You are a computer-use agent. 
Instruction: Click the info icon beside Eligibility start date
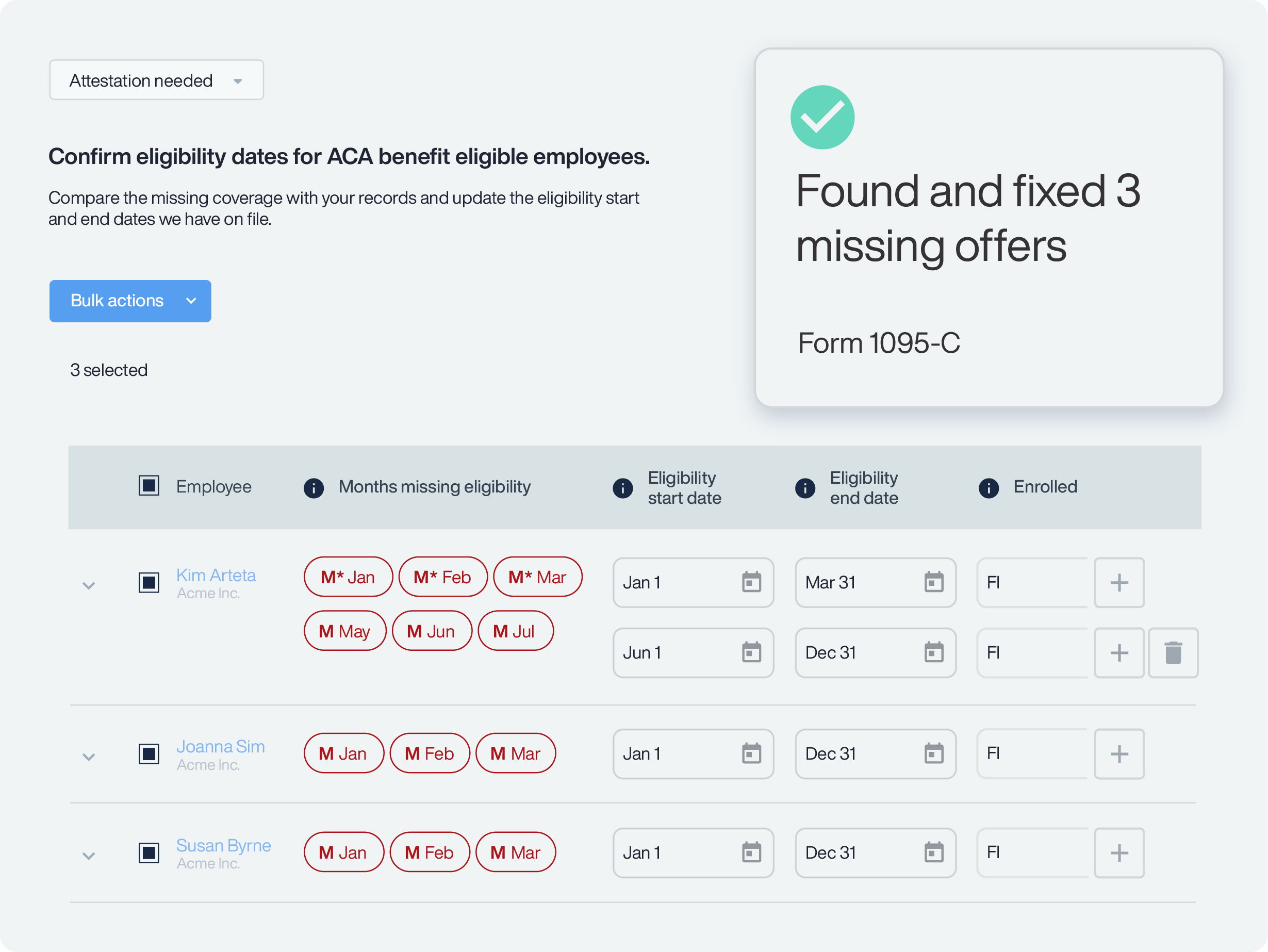pos(622,488)
